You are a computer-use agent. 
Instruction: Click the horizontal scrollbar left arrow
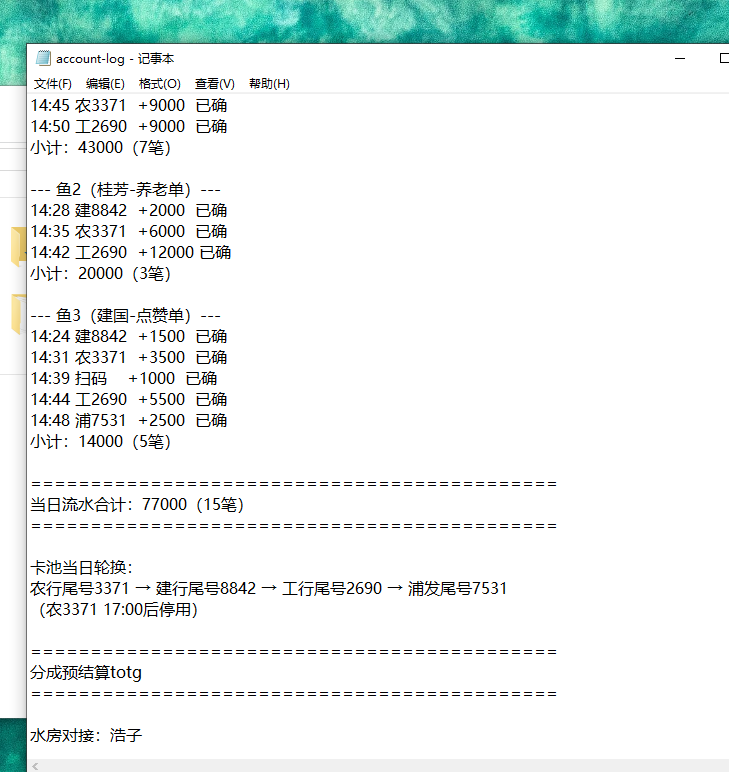35,766
